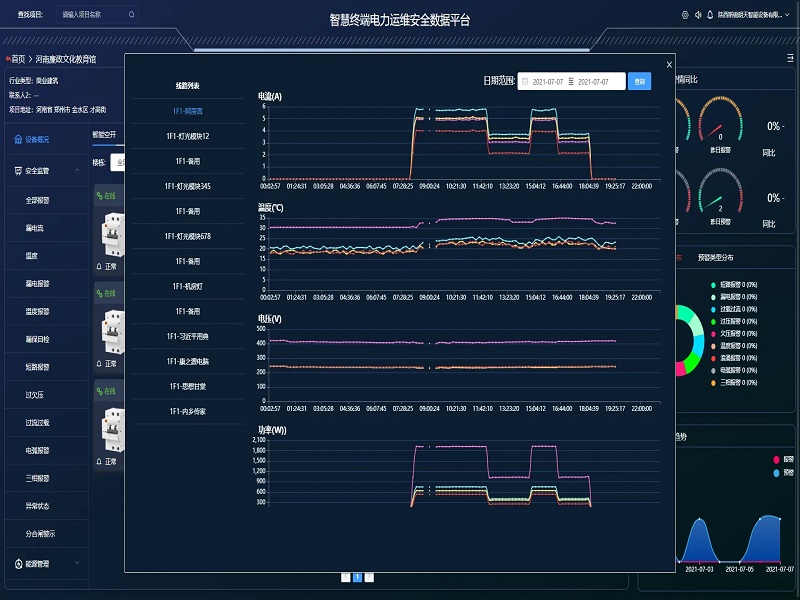Viewport: 800px width, 600px height.
Task: Expand the 能源管理 sidebar section
Action: 77,564
